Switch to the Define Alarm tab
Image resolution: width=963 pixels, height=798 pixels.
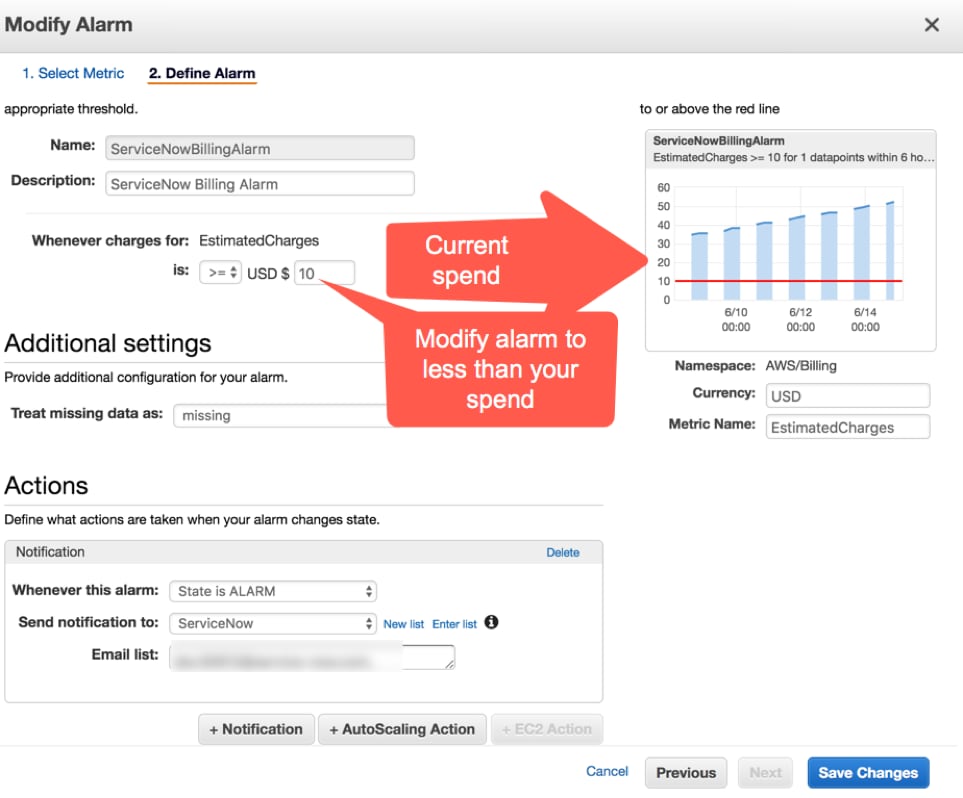coord(201,73)
